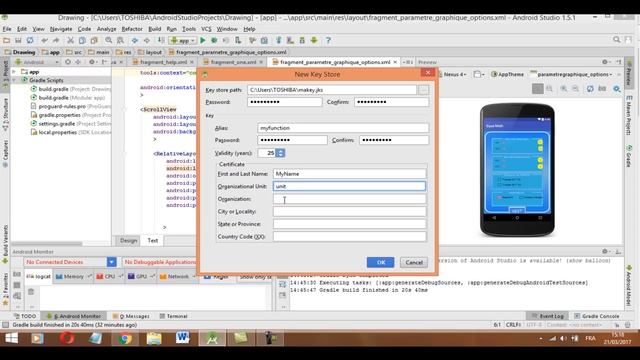The width and height of the screenshot is (640, 360).
Task: Open File Explorer from the taskbar
Action: point(154,338)
